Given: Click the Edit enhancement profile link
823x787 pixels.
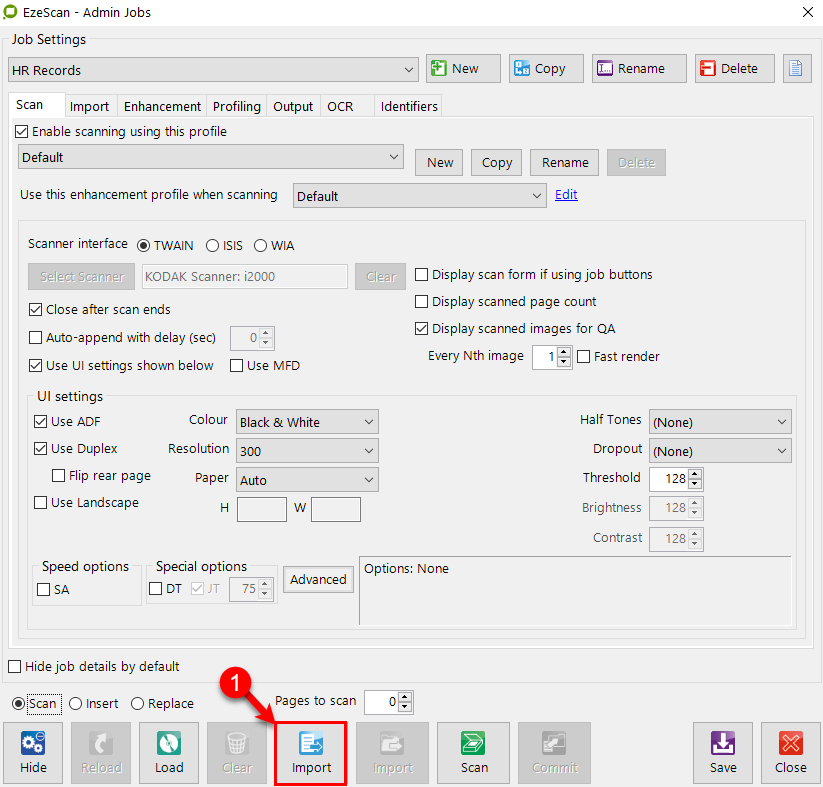Looking at the screenshot, I should 566,195.
